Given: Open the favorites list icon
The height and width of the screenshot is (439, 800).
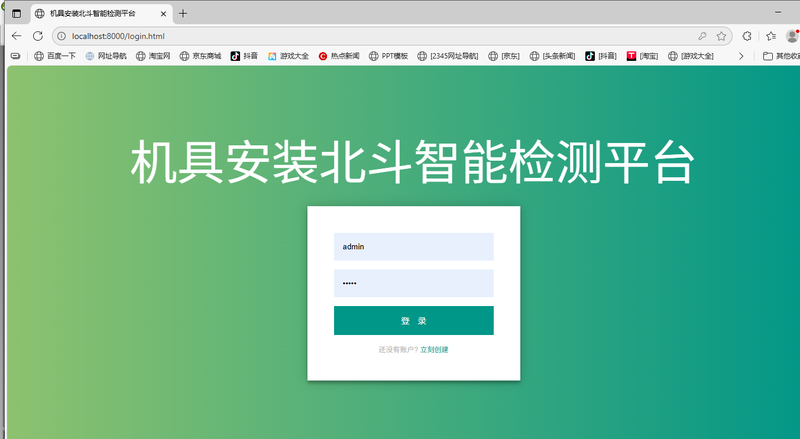Looking at the screenshot, I should point(771,36).
